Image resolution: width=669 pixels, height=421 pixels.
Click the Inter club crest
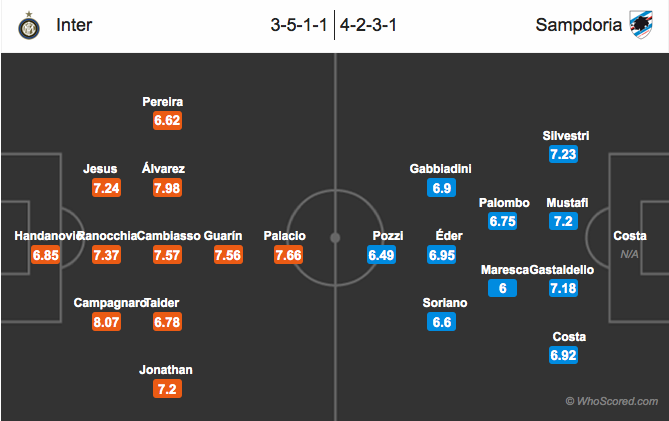[30, 24]
